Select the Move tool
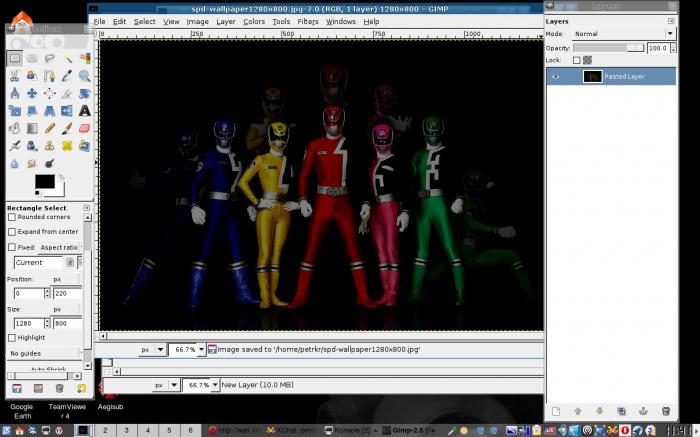 [x=32, y=93]
